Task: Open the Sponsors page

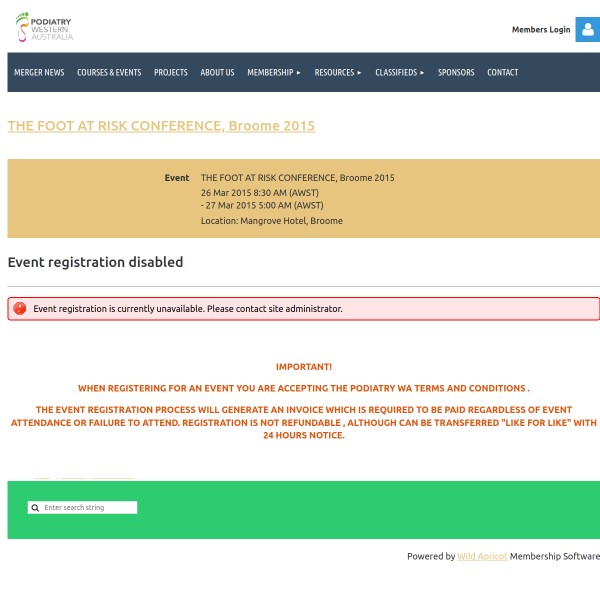Action: 456,73
